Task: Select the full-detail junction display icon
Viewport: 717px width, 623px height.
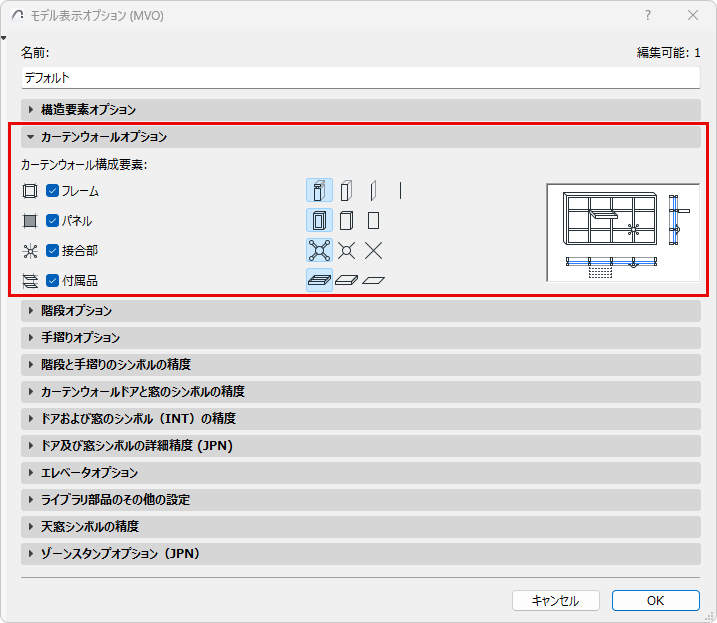Action: pos(319,251)
